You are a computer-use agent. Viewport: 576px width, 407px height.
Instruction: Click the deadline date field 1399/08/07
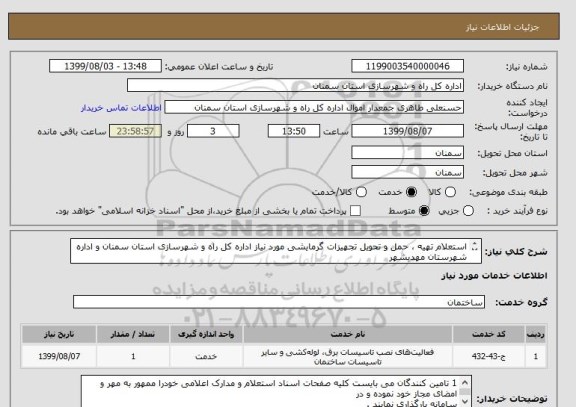click(407, 131)
